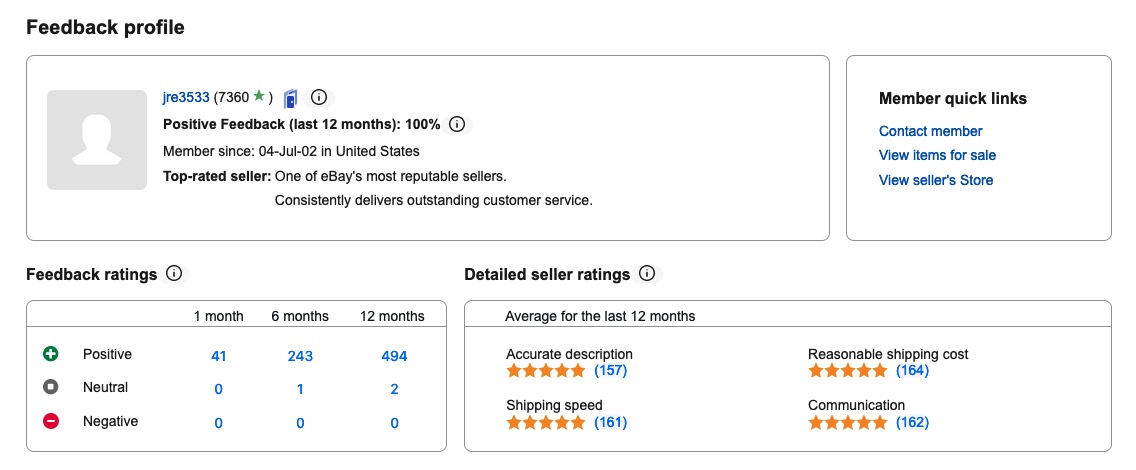Open the 494 positive ratings for 12 months
1136x470 pixels.
(x=394, y=355)
